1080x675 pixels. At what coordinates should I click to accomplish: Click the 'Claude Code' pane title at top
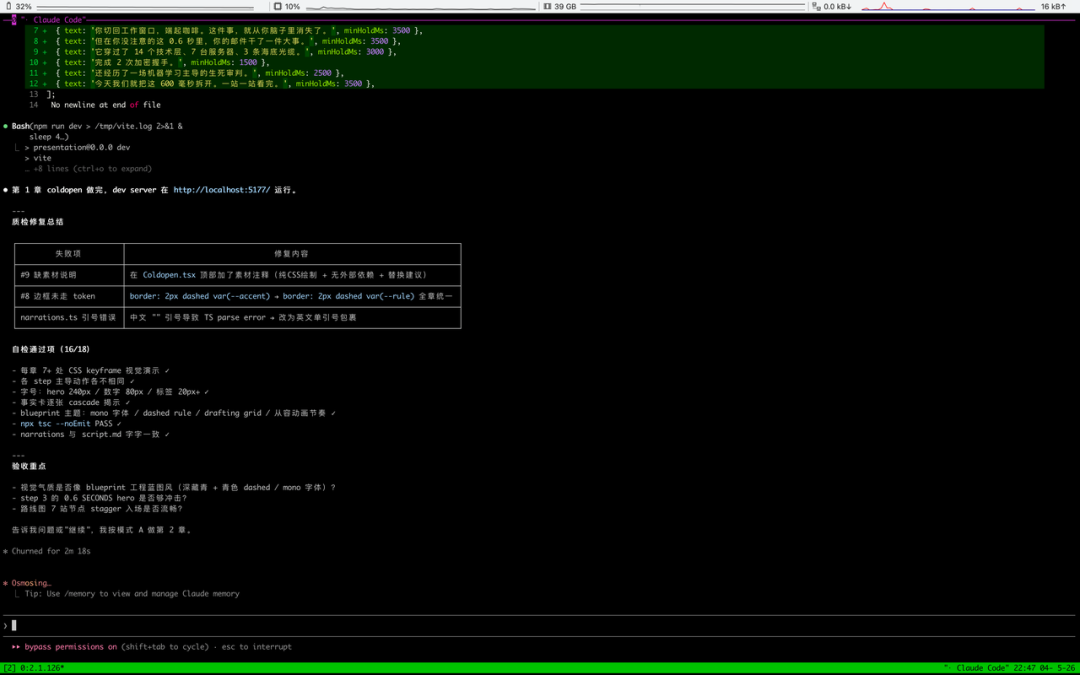(58, 20)
